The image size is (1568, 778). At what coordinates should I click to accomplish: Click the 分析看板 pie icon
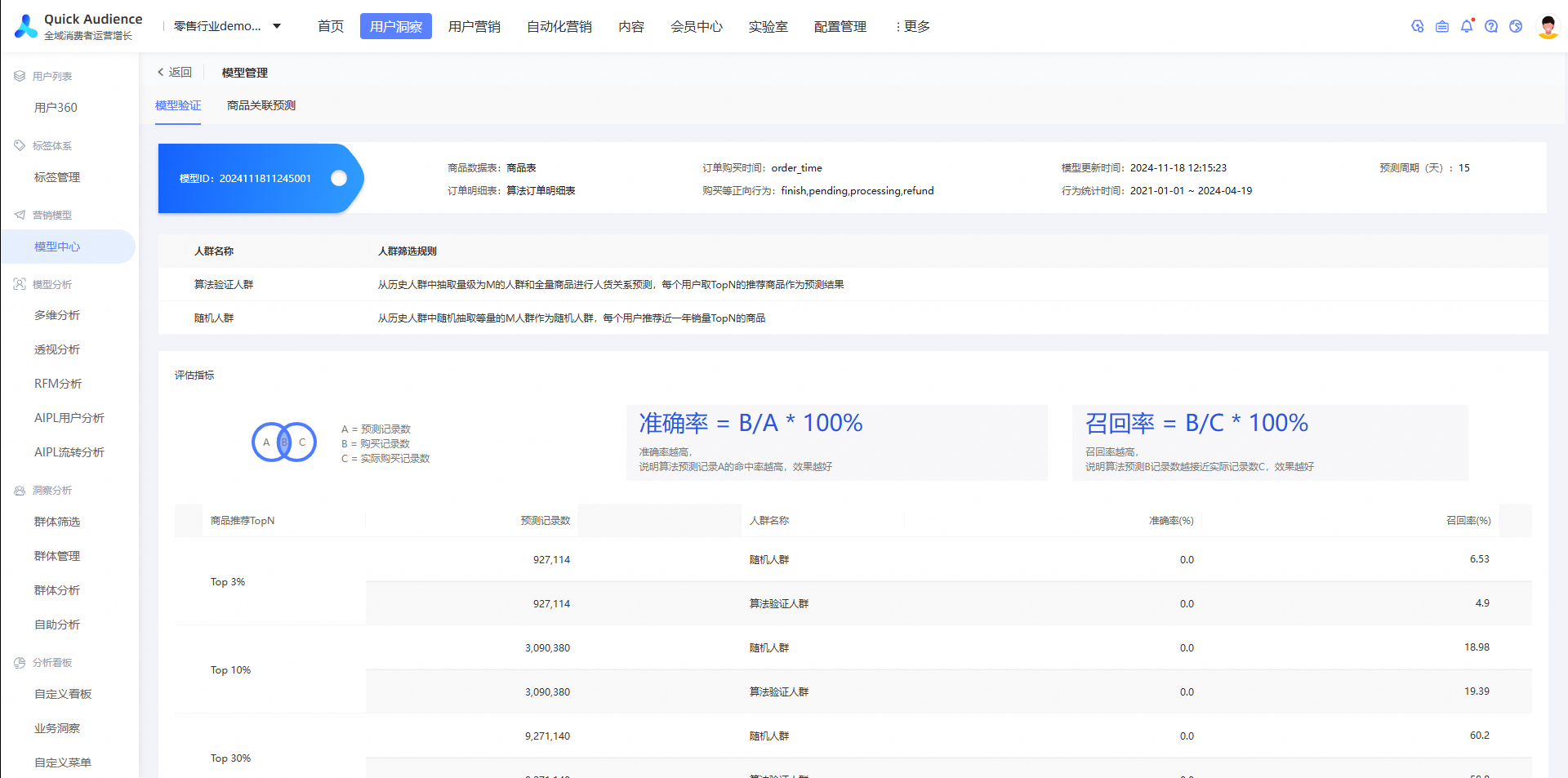pyautogui.click(x=20, y=663)
